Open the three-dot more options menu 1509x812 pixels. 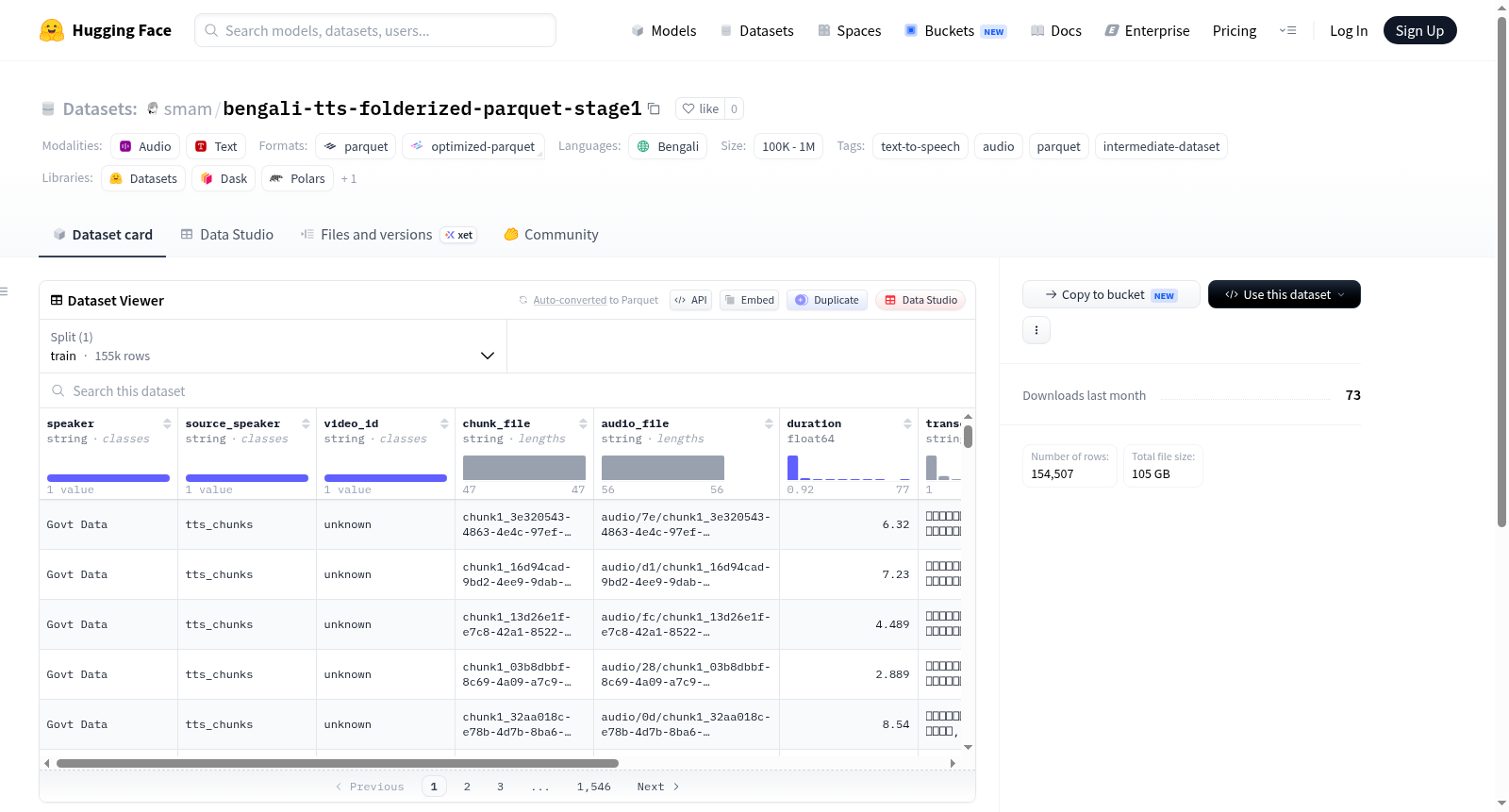coord(1036,330)
